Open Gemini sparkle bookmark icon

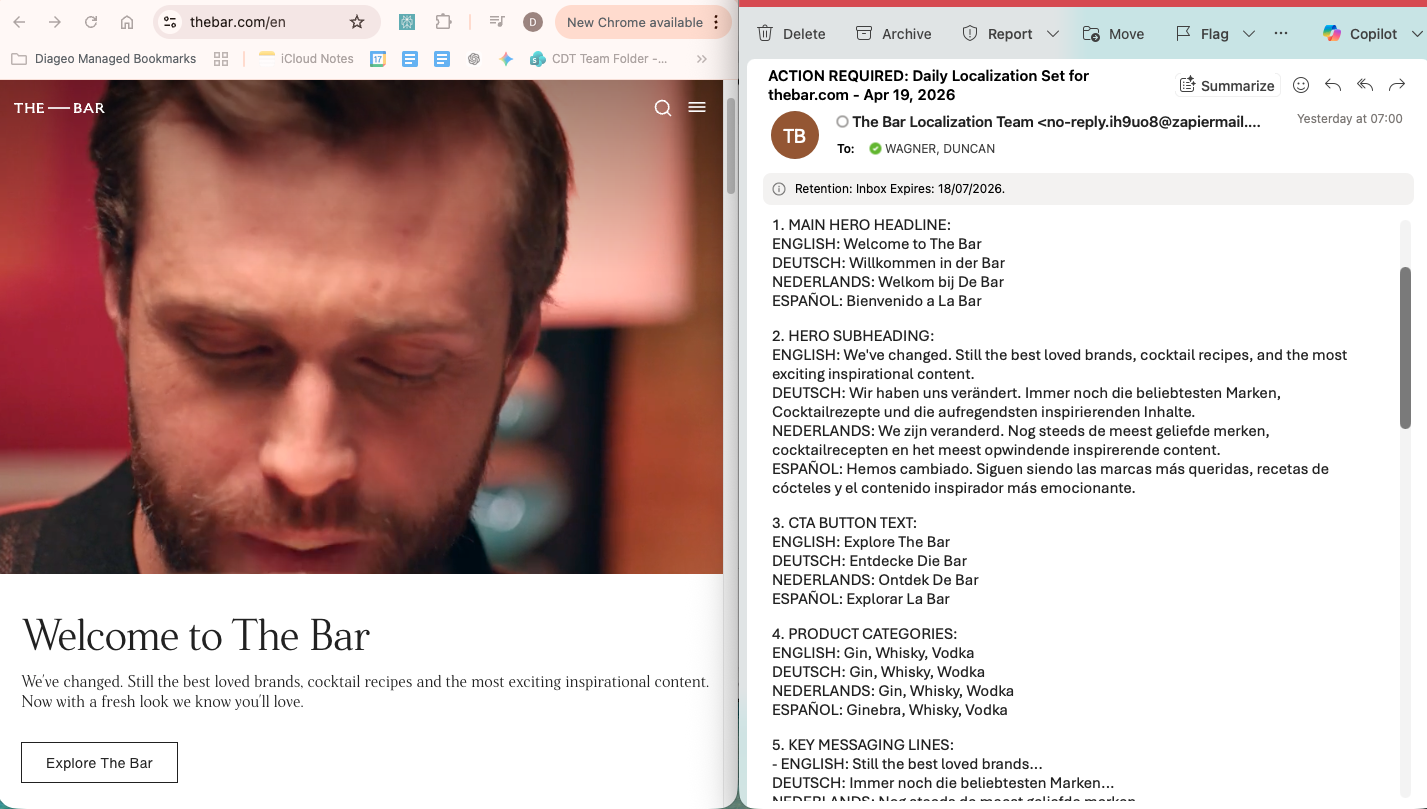(x=506, y=59)
